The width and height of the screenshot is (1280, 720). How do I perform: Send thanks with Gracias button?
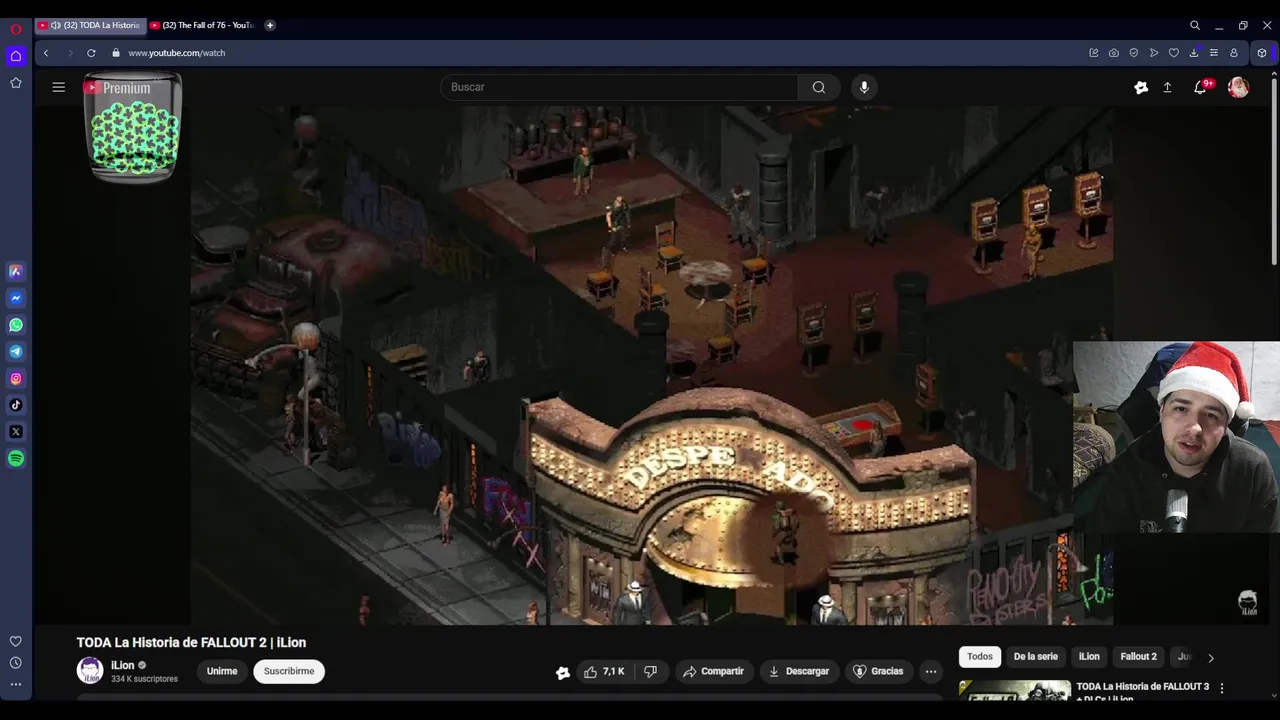coord(878,671)
